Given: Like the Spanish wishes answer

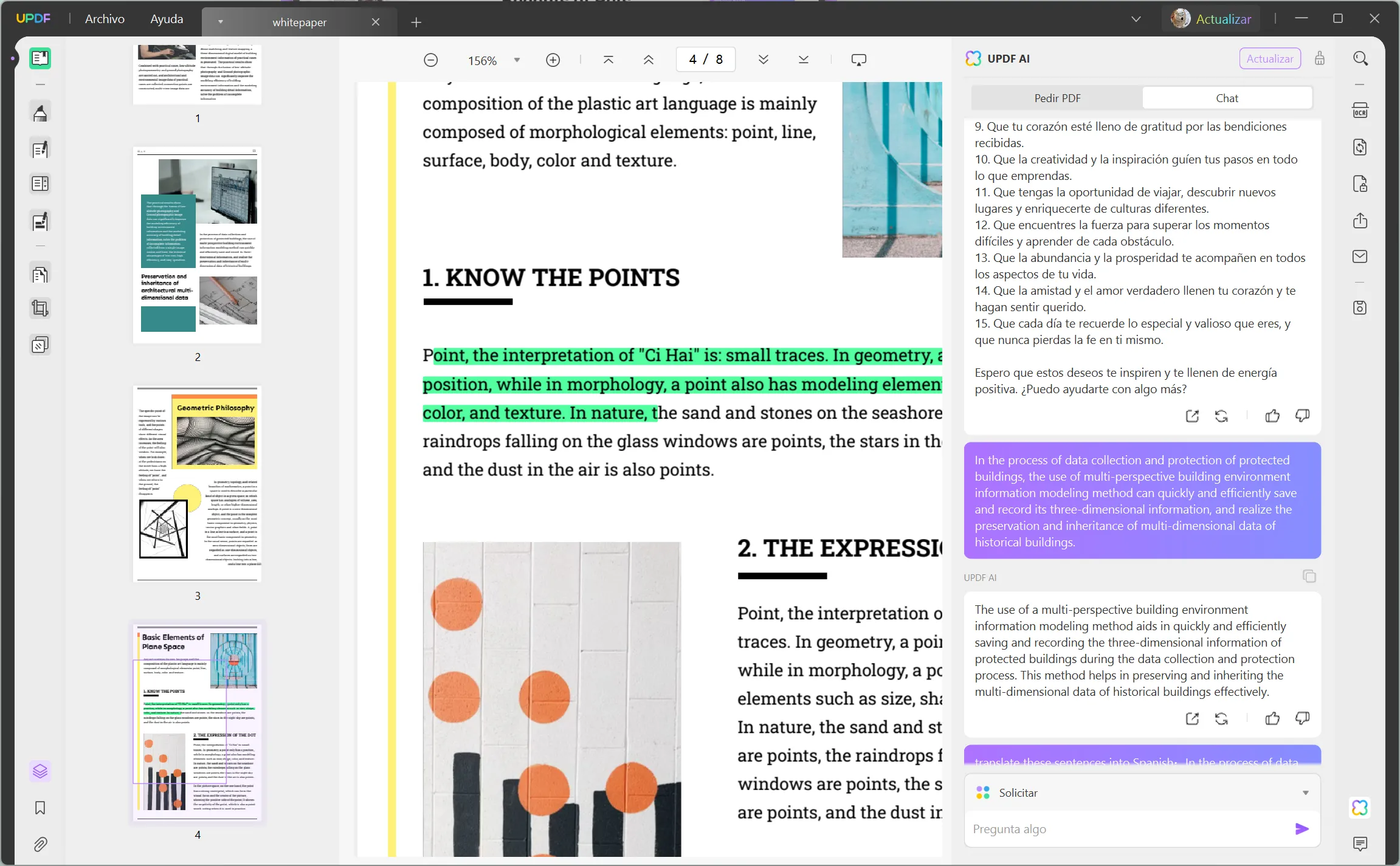Looking at the screenshot, I should tap(1272, 416).
